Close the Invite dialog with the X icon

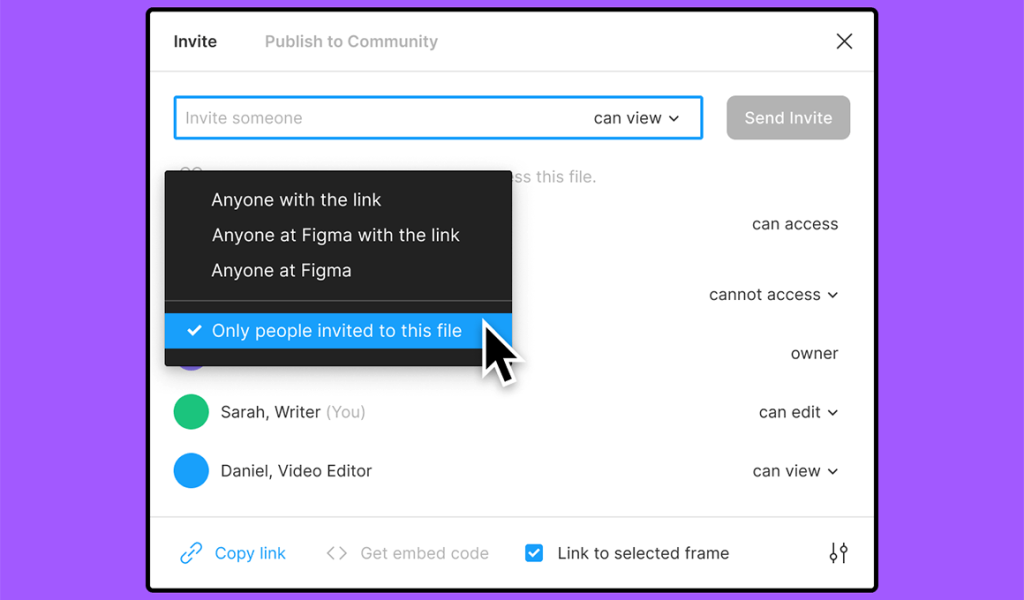[x=844, y=41]
